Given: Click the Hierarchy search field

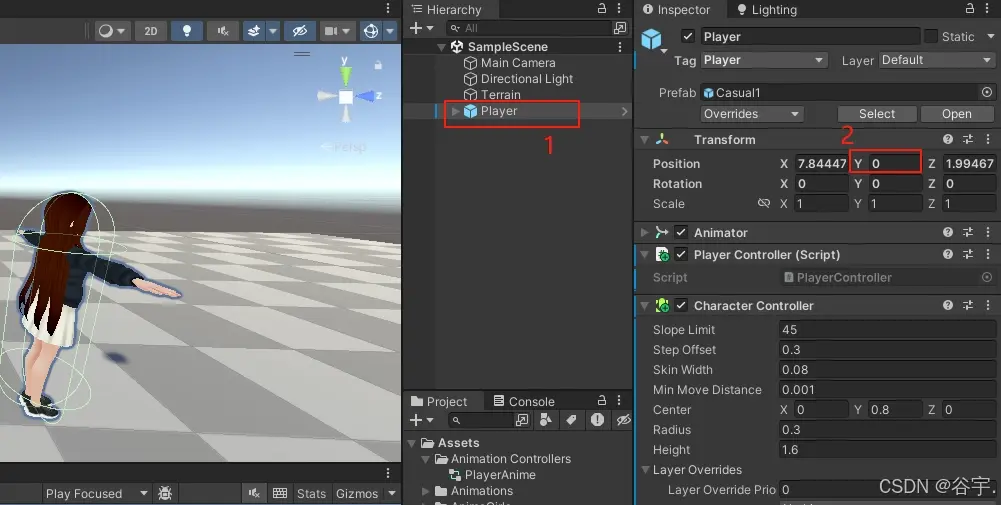Looking at the screenshot, I should pos(529,28).
